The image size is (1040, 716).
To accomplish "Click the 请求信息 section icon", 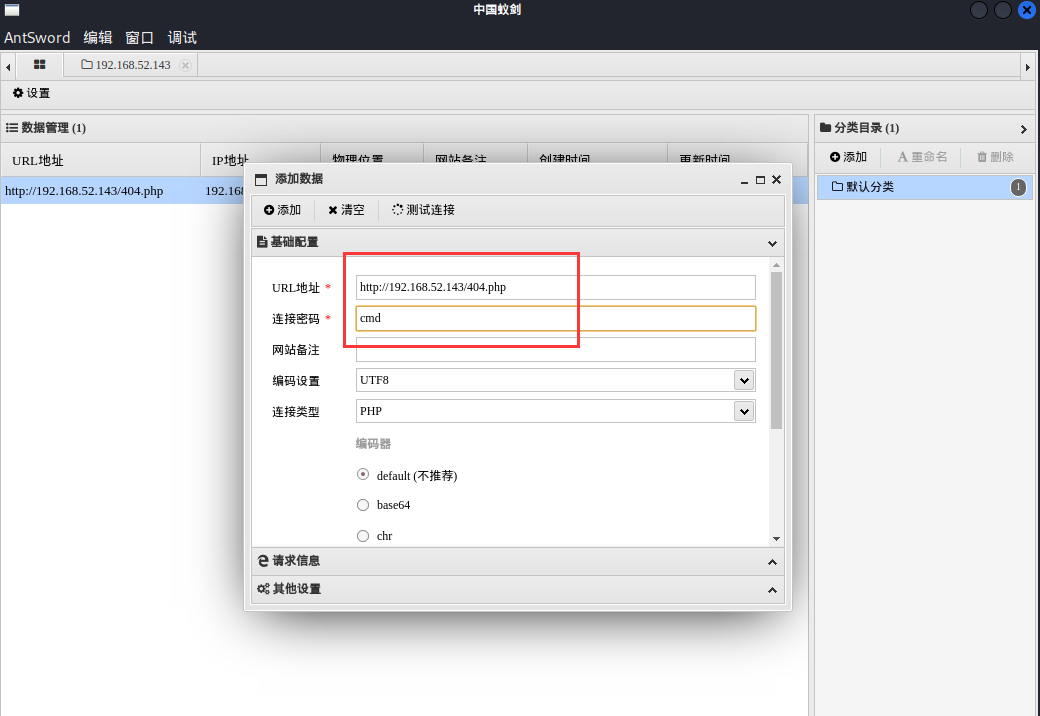I will click(x=263, y=561).
